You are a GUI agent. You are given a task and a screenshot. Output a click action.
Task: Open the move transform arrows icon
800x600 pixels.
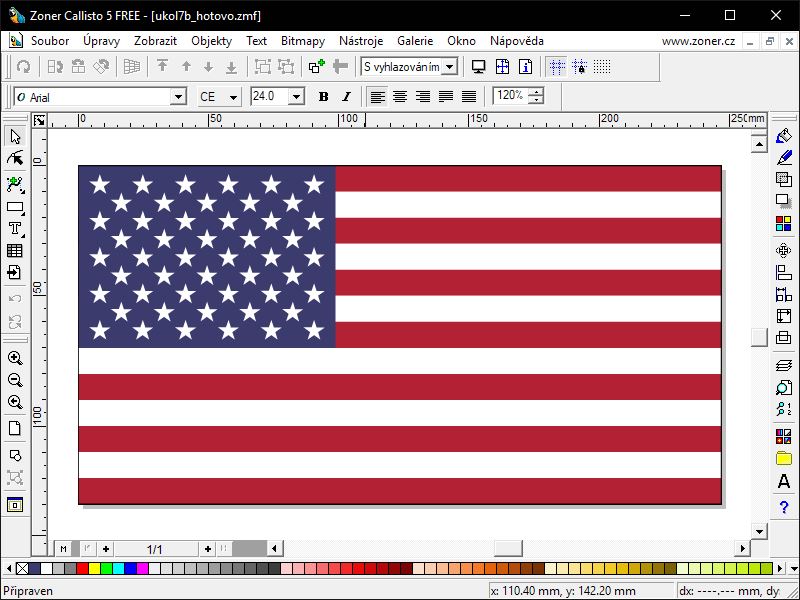pos(784,251)
